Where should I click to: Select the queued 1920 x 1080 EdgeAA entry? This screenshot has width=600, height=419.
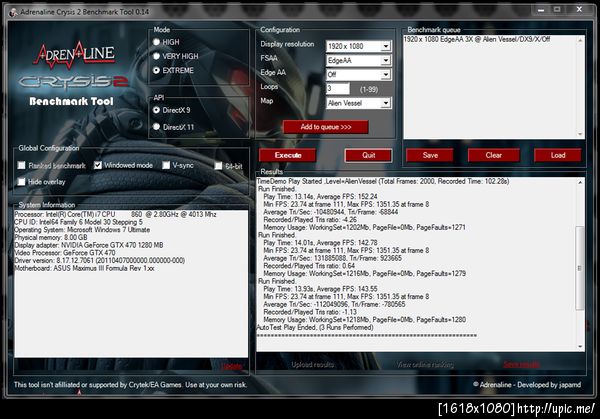(x=477, y=39)
